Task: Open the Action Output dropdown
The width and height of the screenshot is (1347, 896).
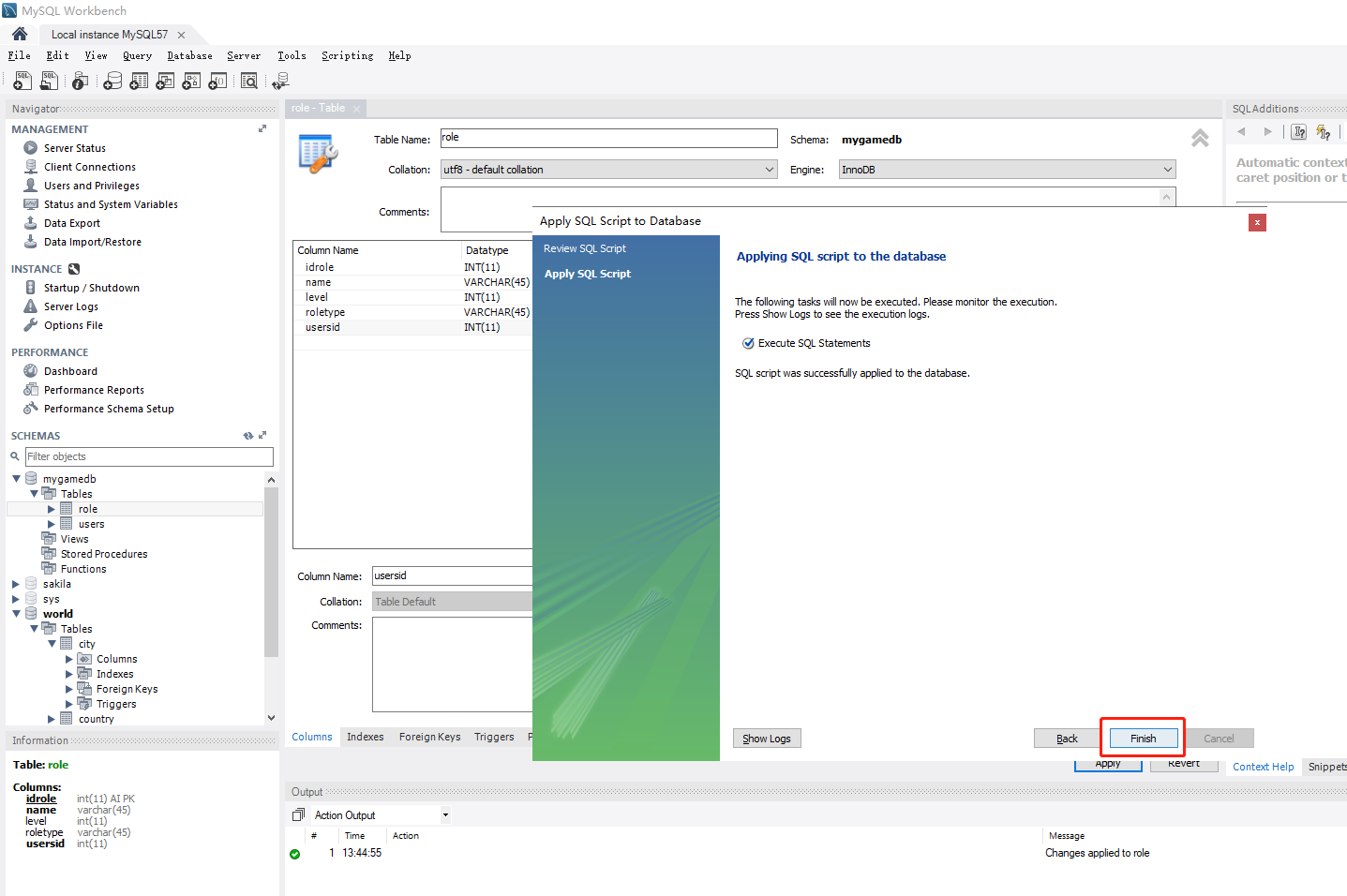Action: tap(445, 815)
